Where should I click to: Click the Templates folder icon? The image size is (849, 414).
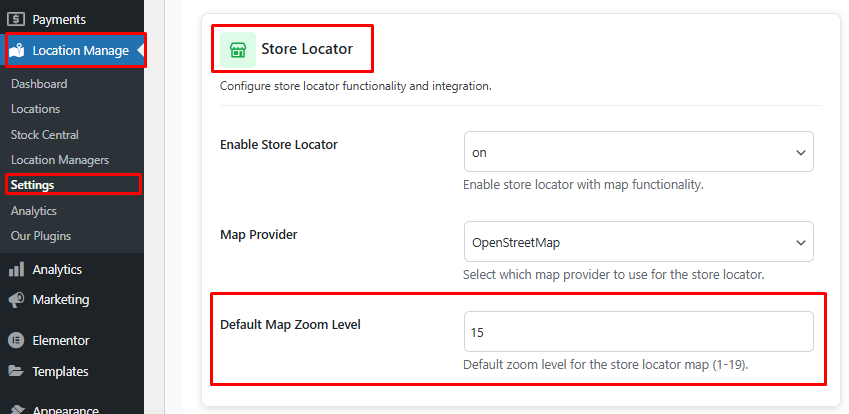16,371
